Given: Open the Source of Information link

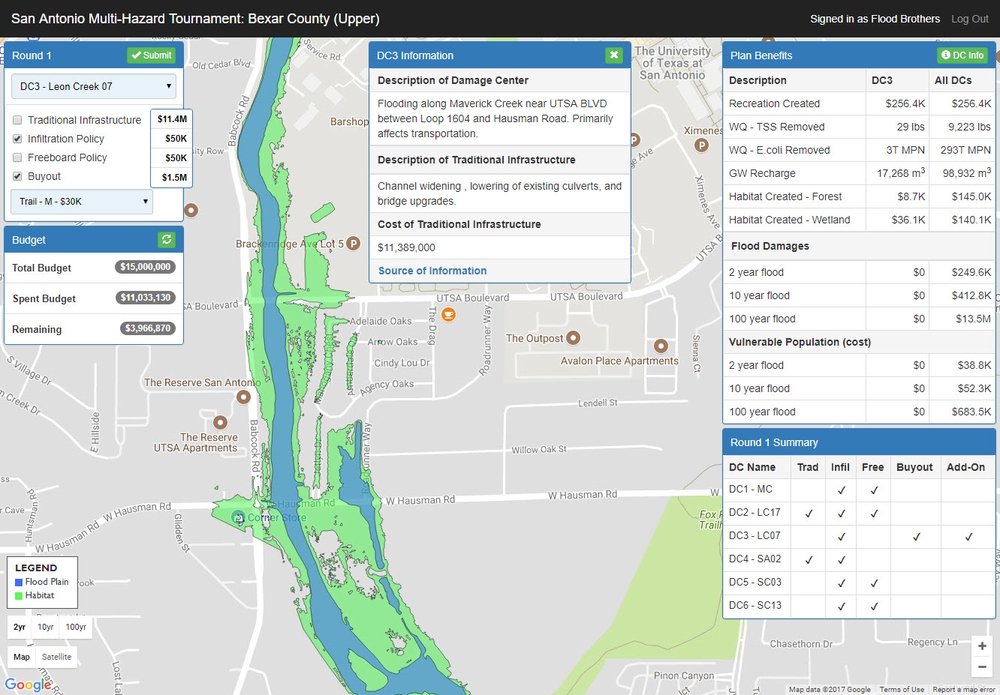Looking at the screenshot, I should [432, 271].
